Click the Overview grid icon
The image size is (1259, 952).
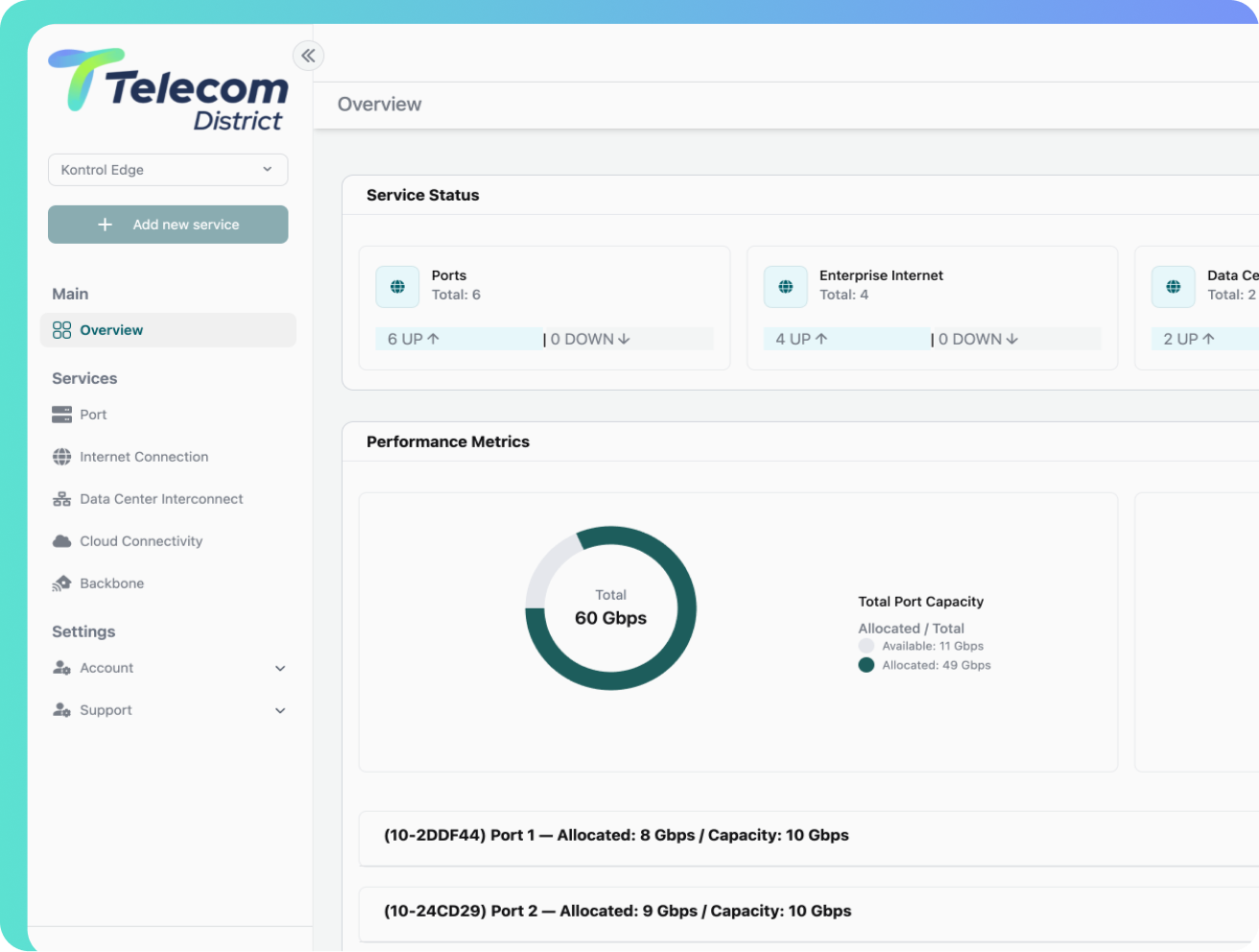click(x=61, y=329)
